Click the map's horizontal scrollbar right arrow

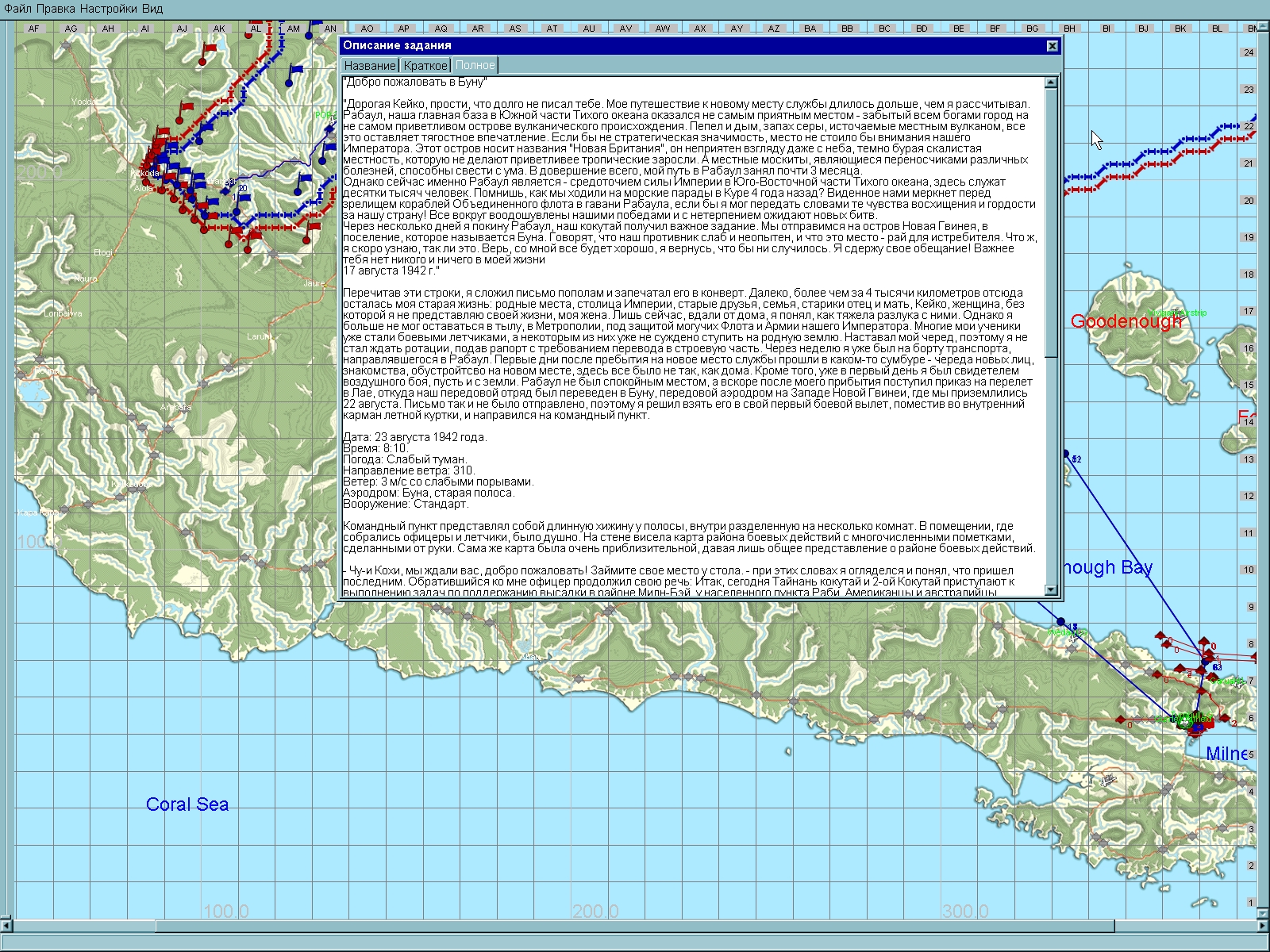click(1264, 926)
